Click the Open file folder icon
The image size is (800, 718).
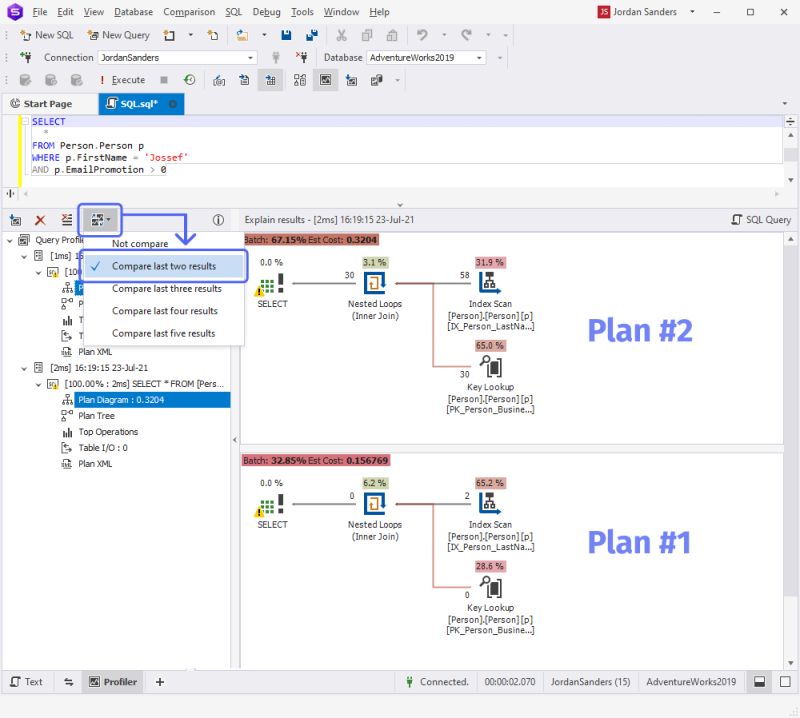pos(242,35)
